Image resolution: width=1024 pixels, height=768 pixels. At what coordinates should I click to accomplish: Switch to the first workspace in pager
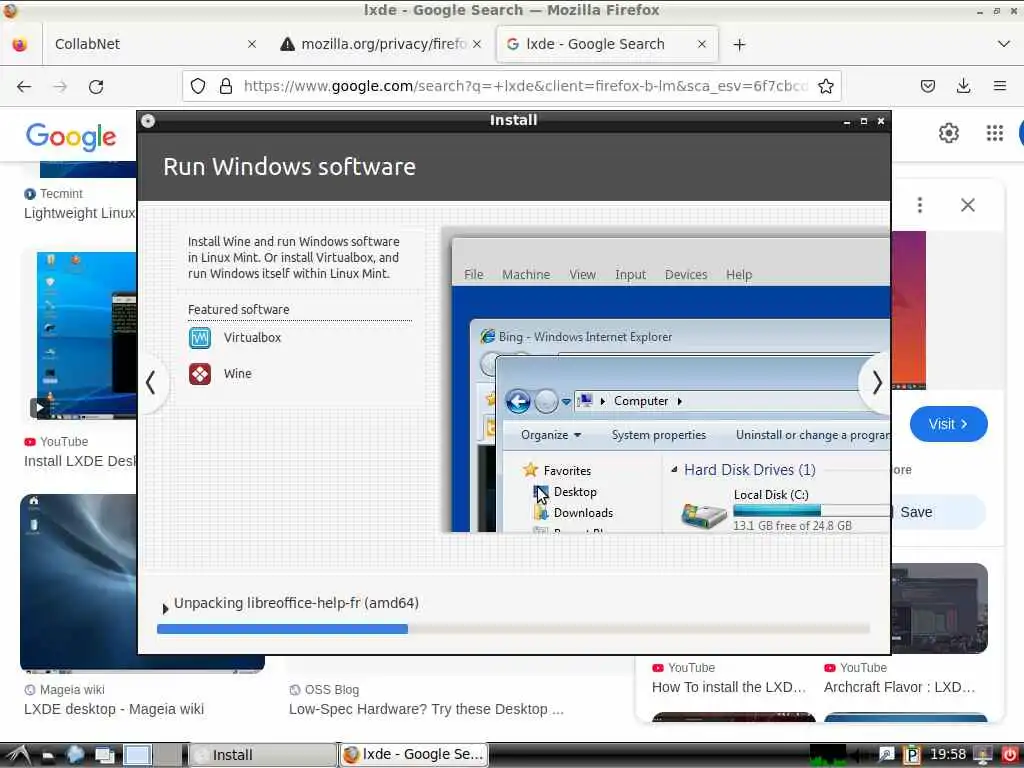pyautogui.click(x=138, y=755)
